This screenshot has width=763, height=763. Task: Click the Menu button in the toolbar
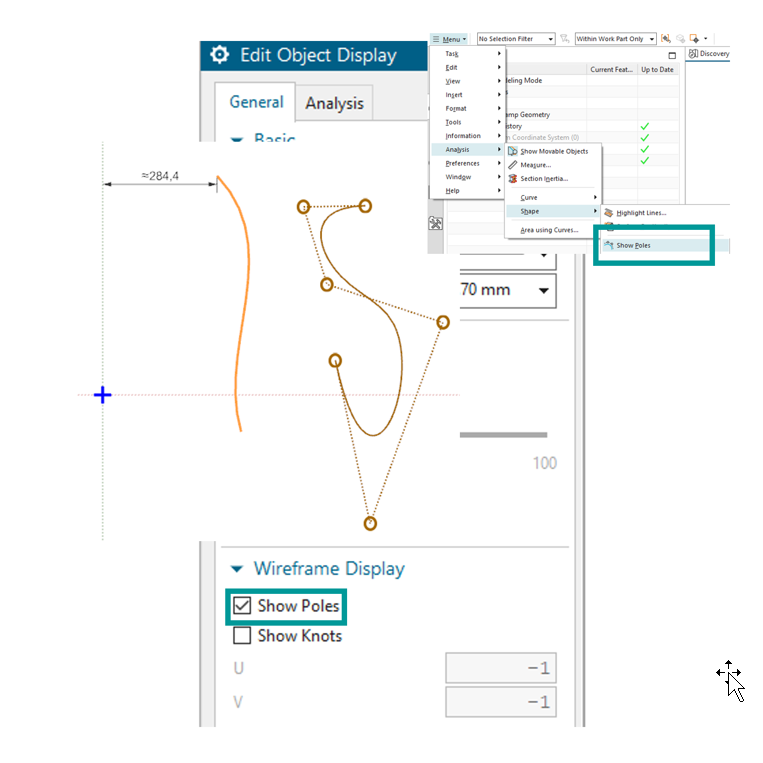[449, 39]
